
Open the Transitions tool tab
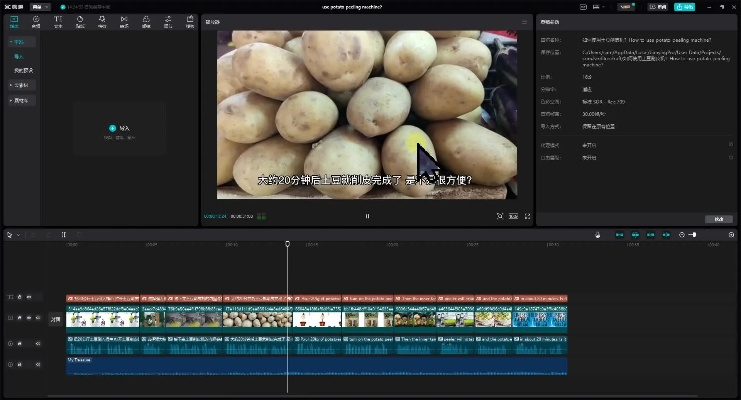pyautogui.click(x=123, y=20)
